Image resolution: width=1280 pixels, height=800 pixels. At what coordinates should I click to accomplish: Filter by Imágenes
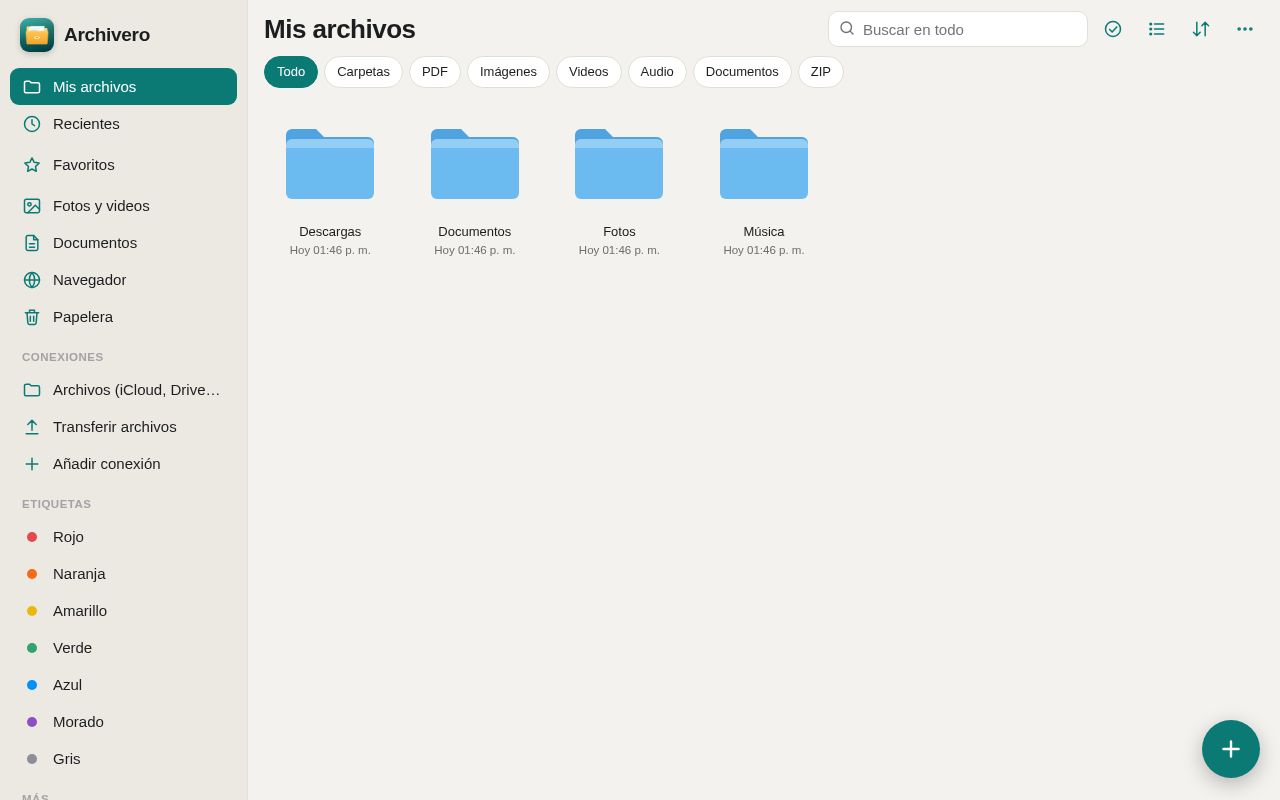[x=508, y=72]
